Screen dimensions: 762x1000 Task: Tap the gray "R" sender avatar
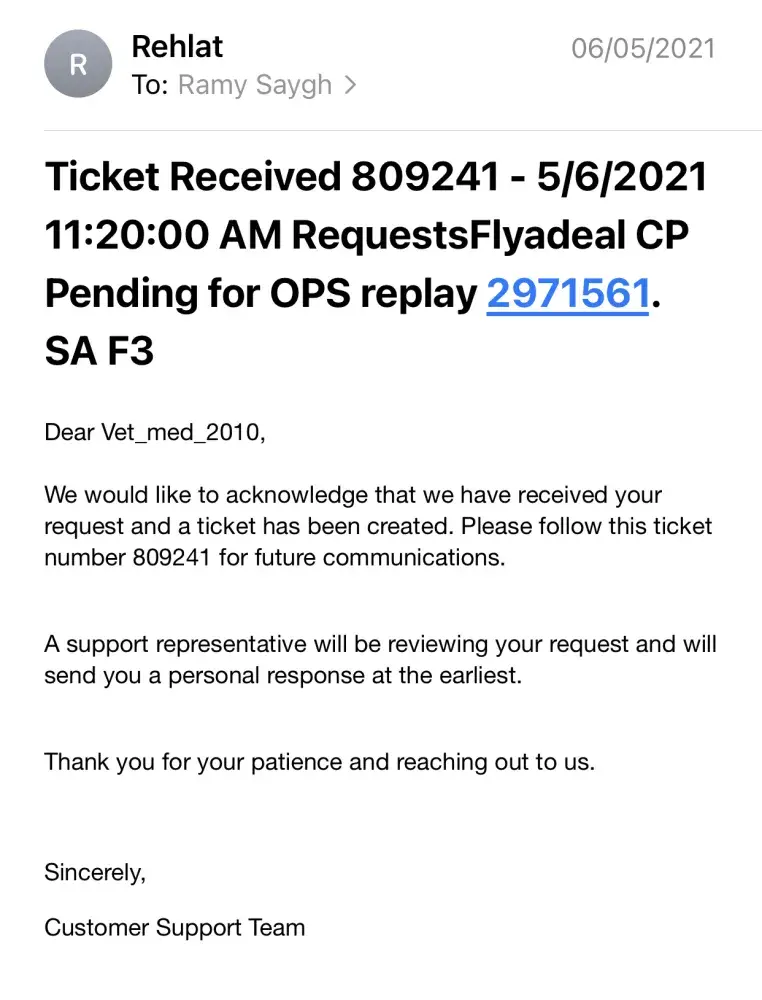(77, 65)
